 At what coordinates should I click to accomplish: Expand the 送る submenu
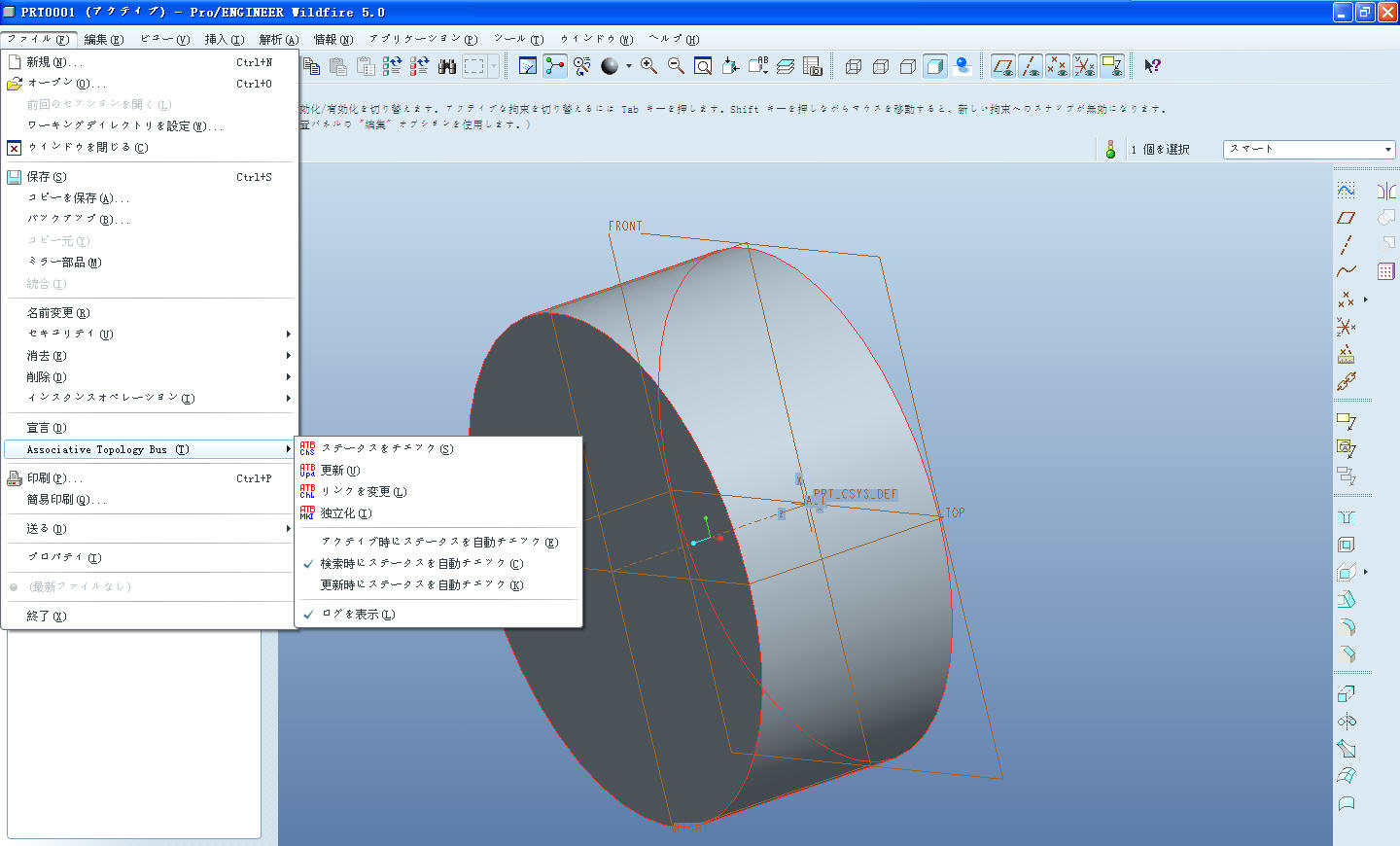click(x=150, y=528)
